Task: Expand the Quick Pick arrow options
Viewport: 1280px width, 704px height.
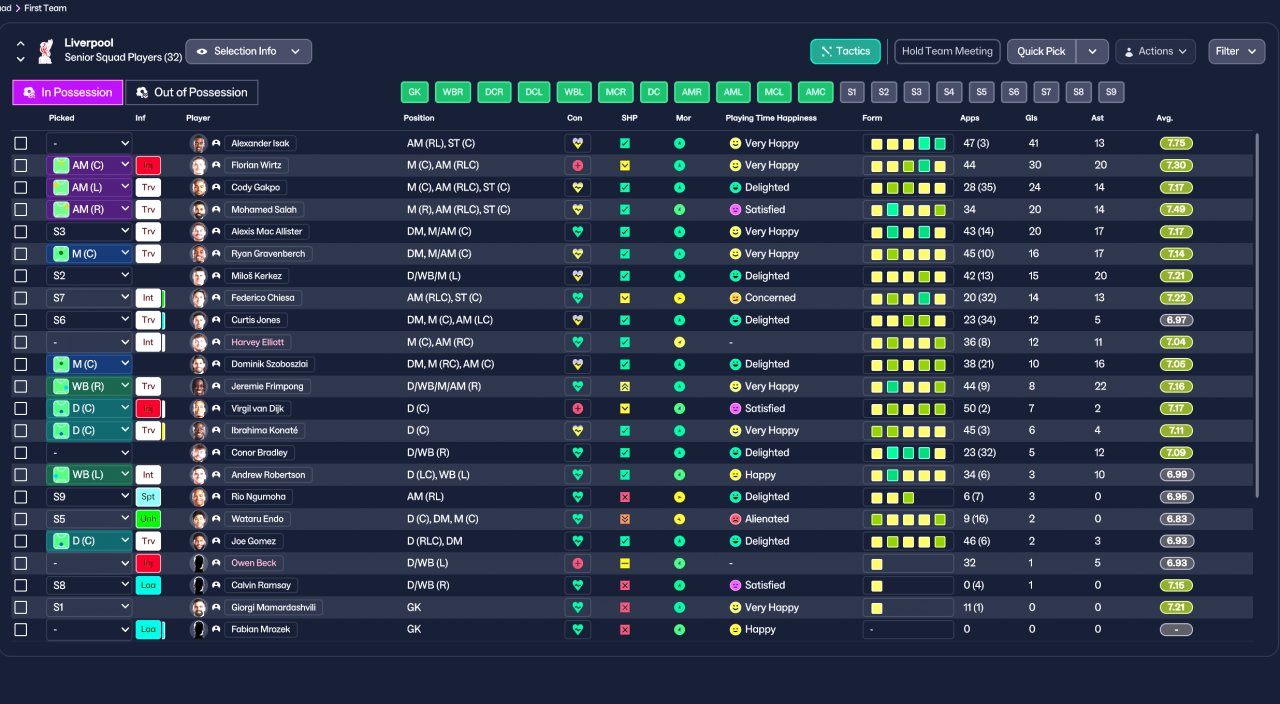Action: pyautogui.click(x=1093, y=51)
